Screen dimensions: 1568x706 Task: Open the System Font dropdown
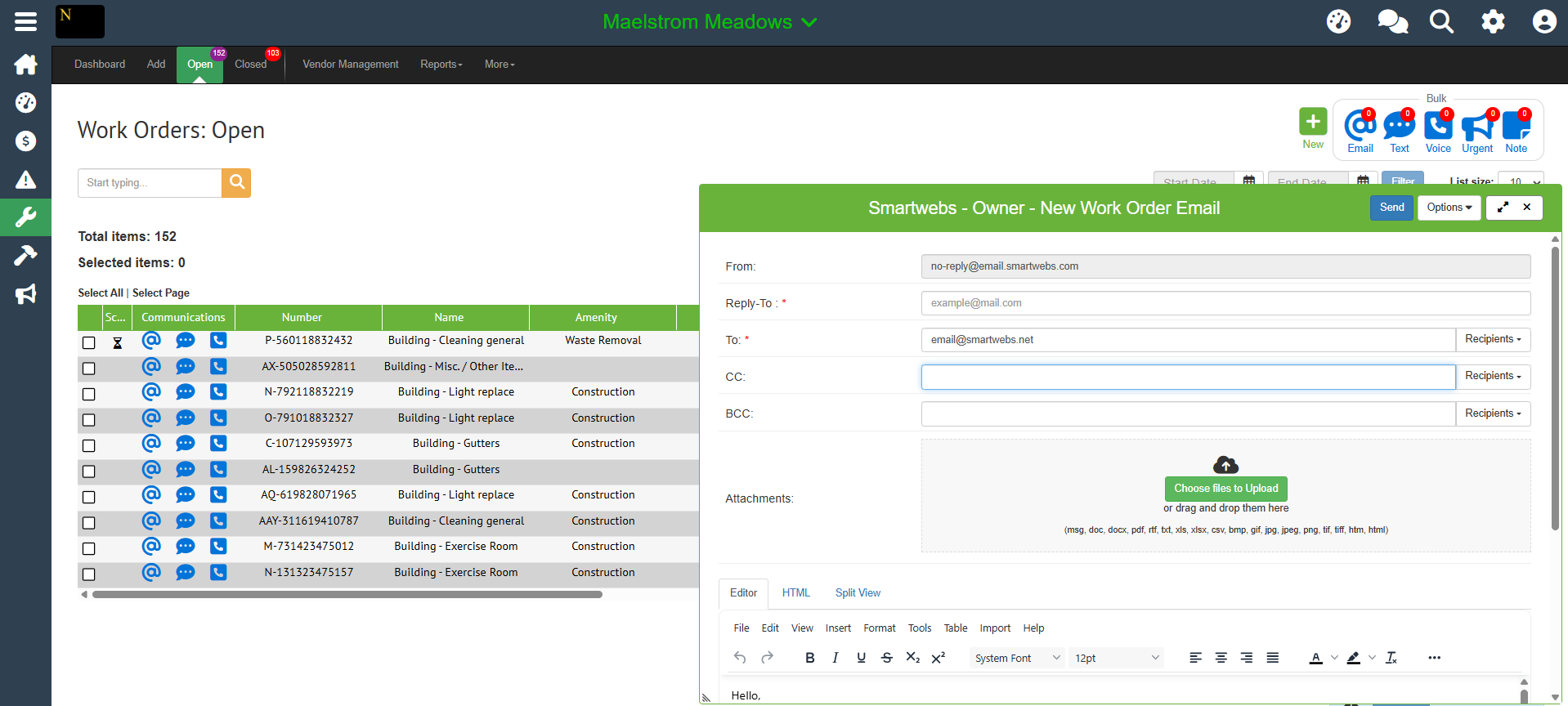coord(1017,658)
